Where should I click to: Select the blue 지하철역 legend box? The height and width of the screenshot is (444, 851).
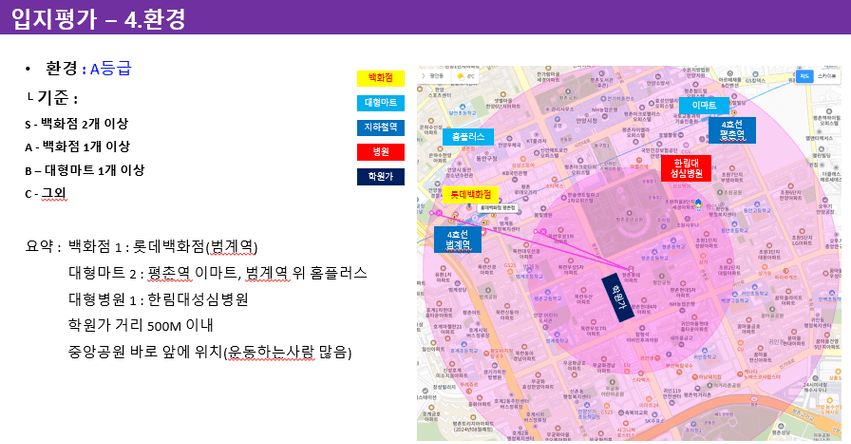[380, 128]
